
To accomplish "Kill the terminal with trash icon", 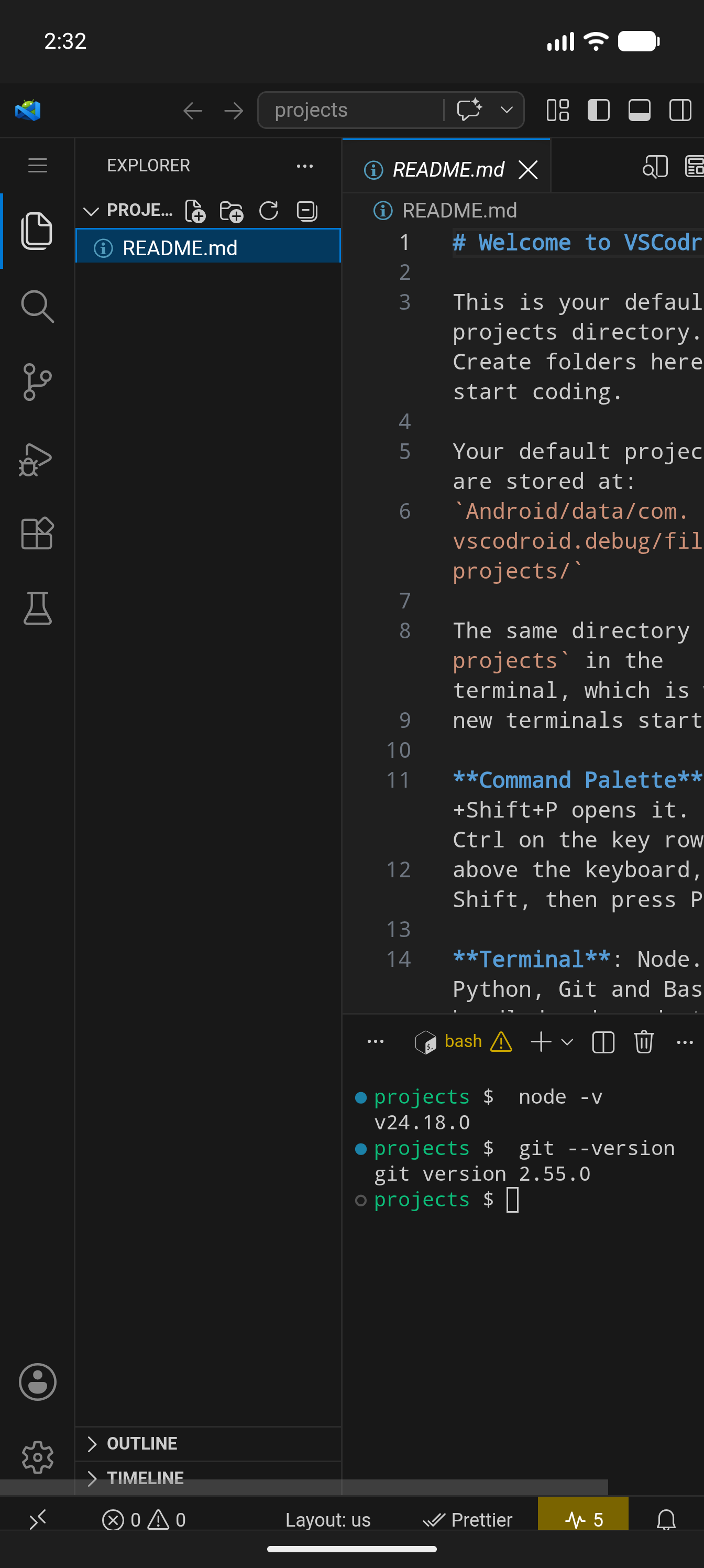I will 644,1041.
